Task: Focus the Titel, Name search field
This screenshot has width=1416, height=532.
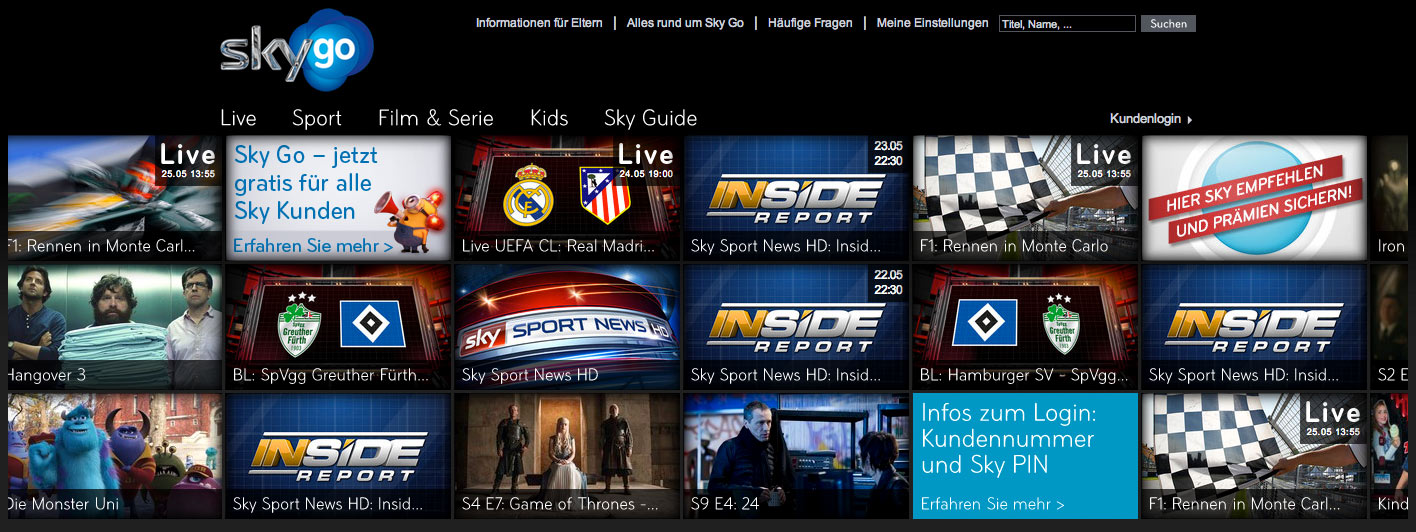Action: 1067,24
